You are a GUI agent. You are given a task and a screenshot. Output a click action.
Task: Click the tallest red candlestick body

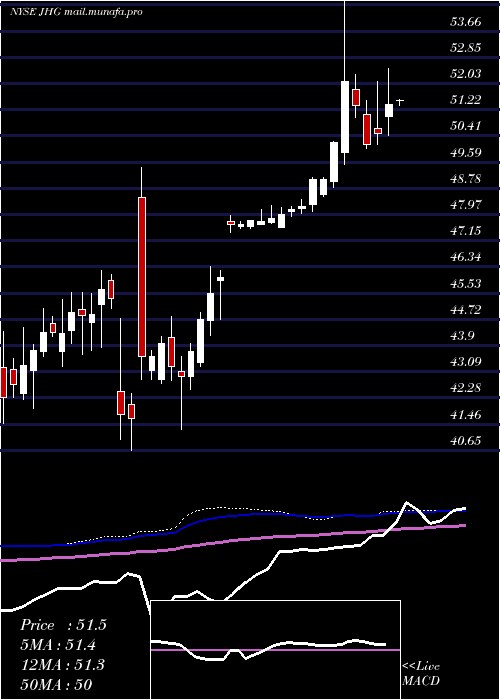(x=142, y=277)
